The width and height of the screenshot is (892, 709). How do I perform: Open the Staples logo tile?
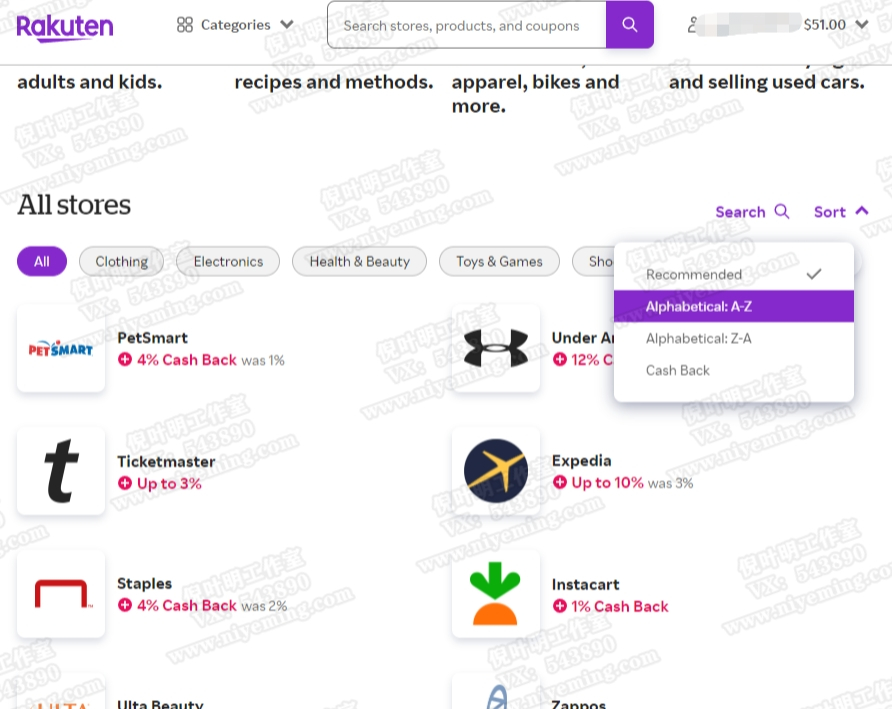tap(61, 594)
